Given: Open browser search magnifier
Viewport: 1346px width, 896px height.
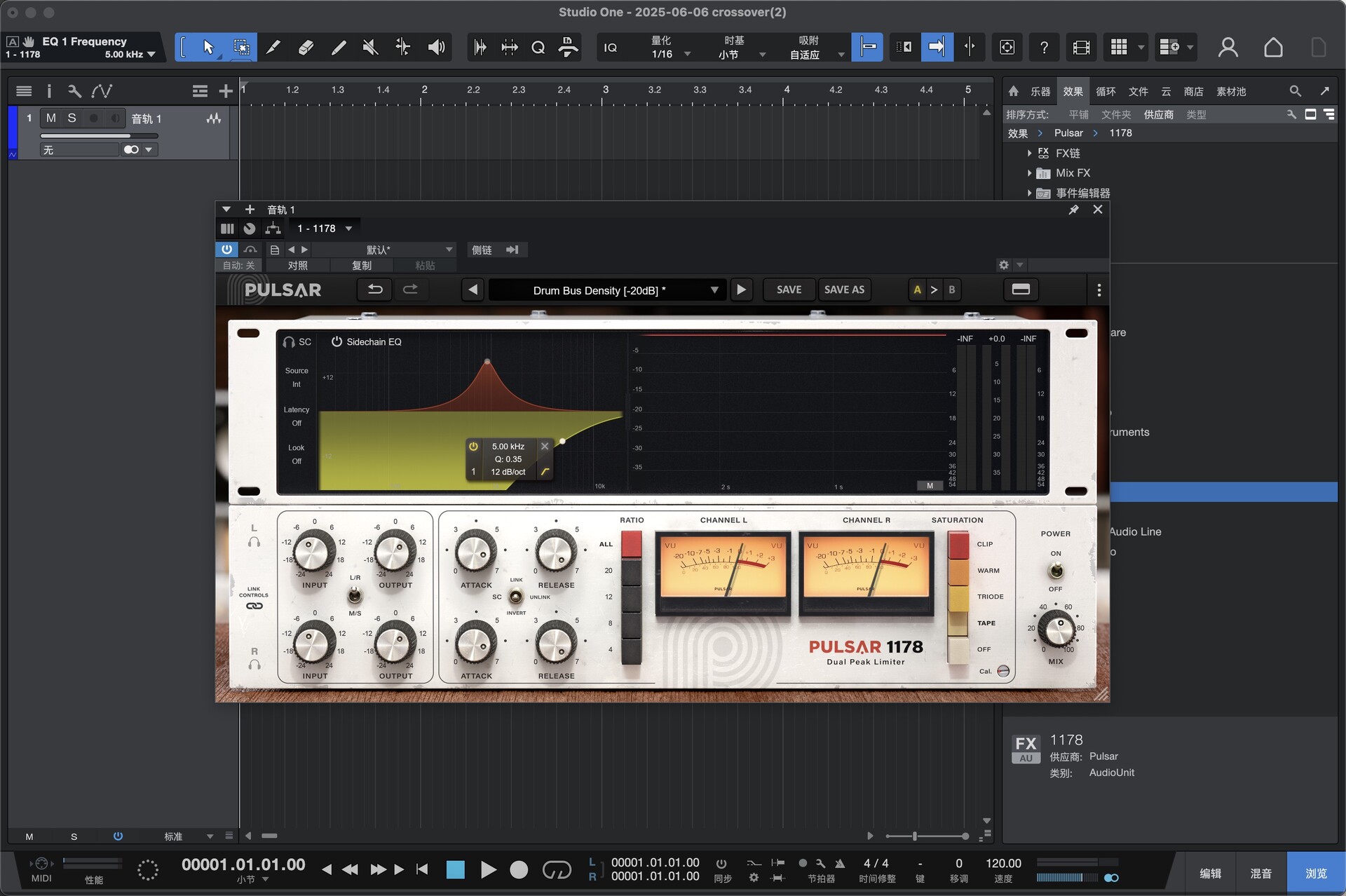Looking at the screenshot, I should click(x=1295, y=91).
